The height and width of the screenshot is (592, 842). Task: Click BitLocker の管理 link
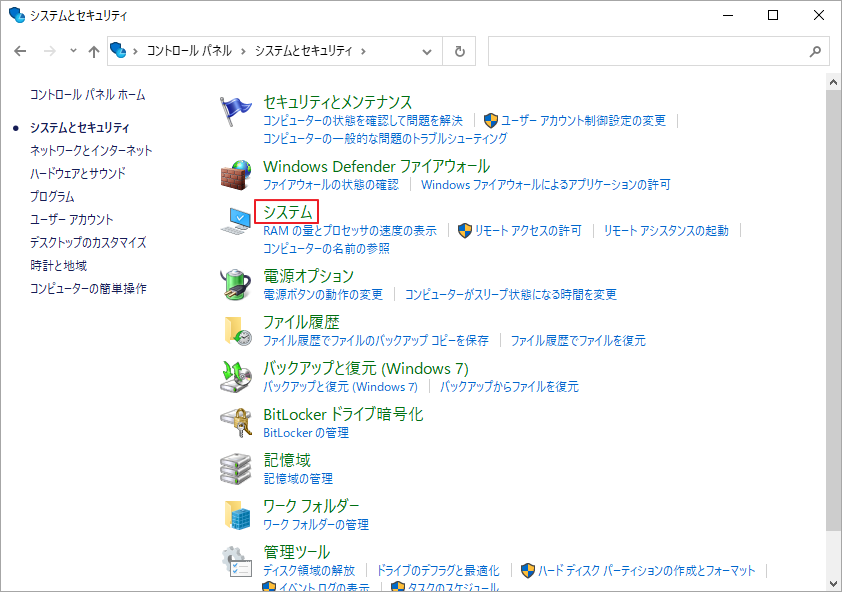click(x=306, y=433)
